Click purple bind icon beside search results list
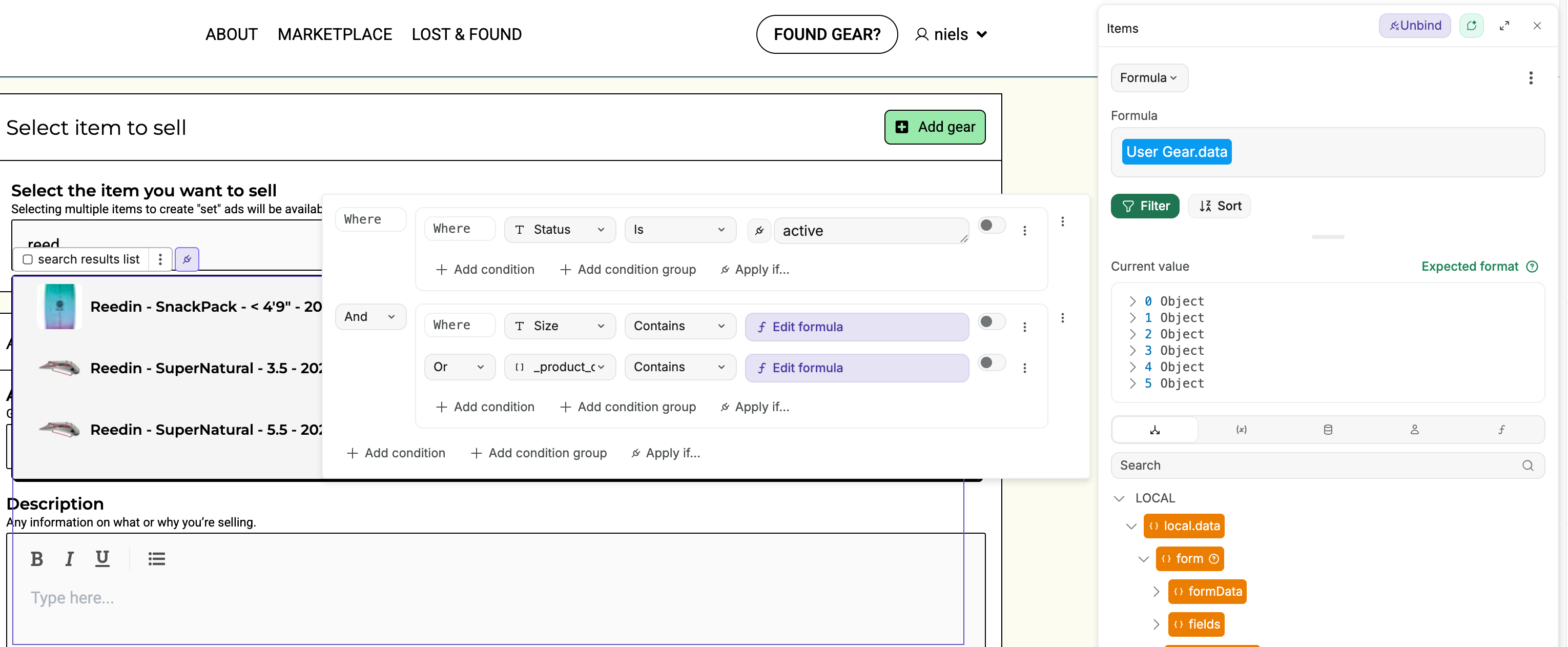 pyautogui.click(x=187, y=259)
